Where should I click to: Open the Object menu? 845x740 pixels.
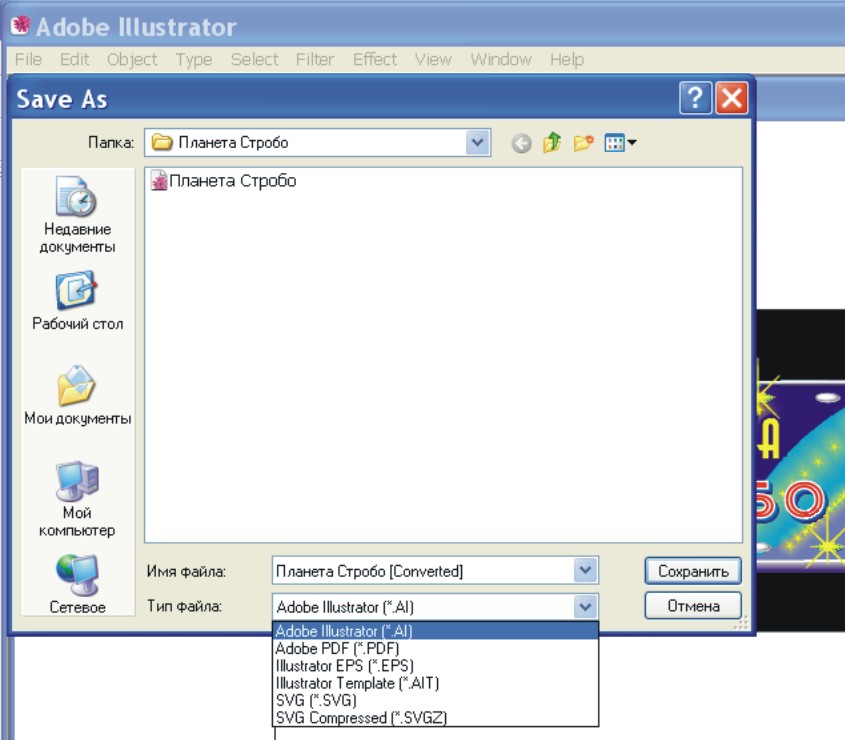click(x=132, y=59)
